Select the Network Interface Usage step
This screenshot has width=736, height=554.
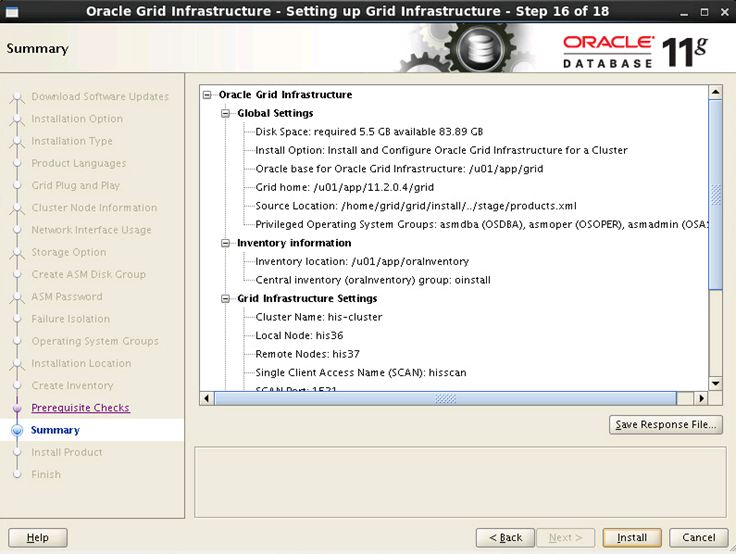[x=92, y=230]
